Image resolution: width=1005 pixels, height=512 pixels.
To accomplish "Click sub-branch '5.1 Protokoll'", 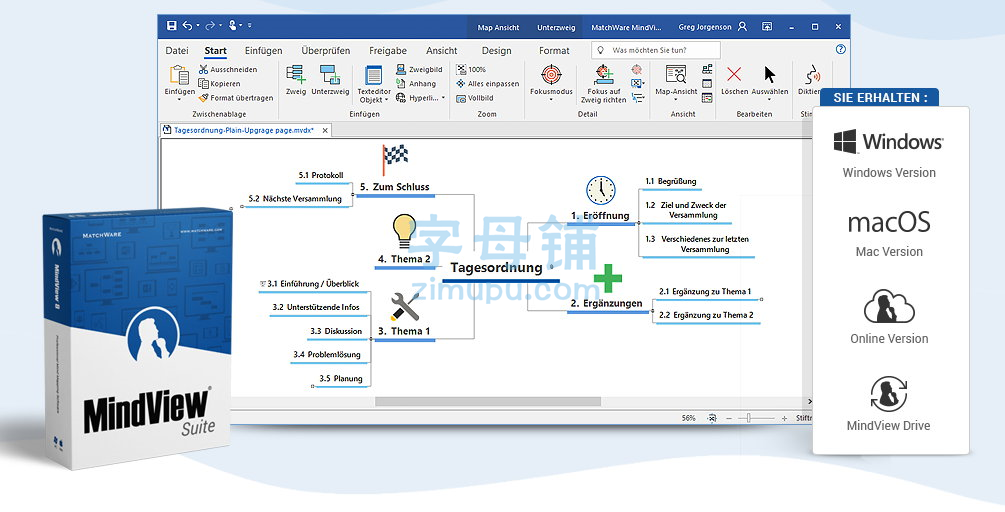I will pos(320,175).
